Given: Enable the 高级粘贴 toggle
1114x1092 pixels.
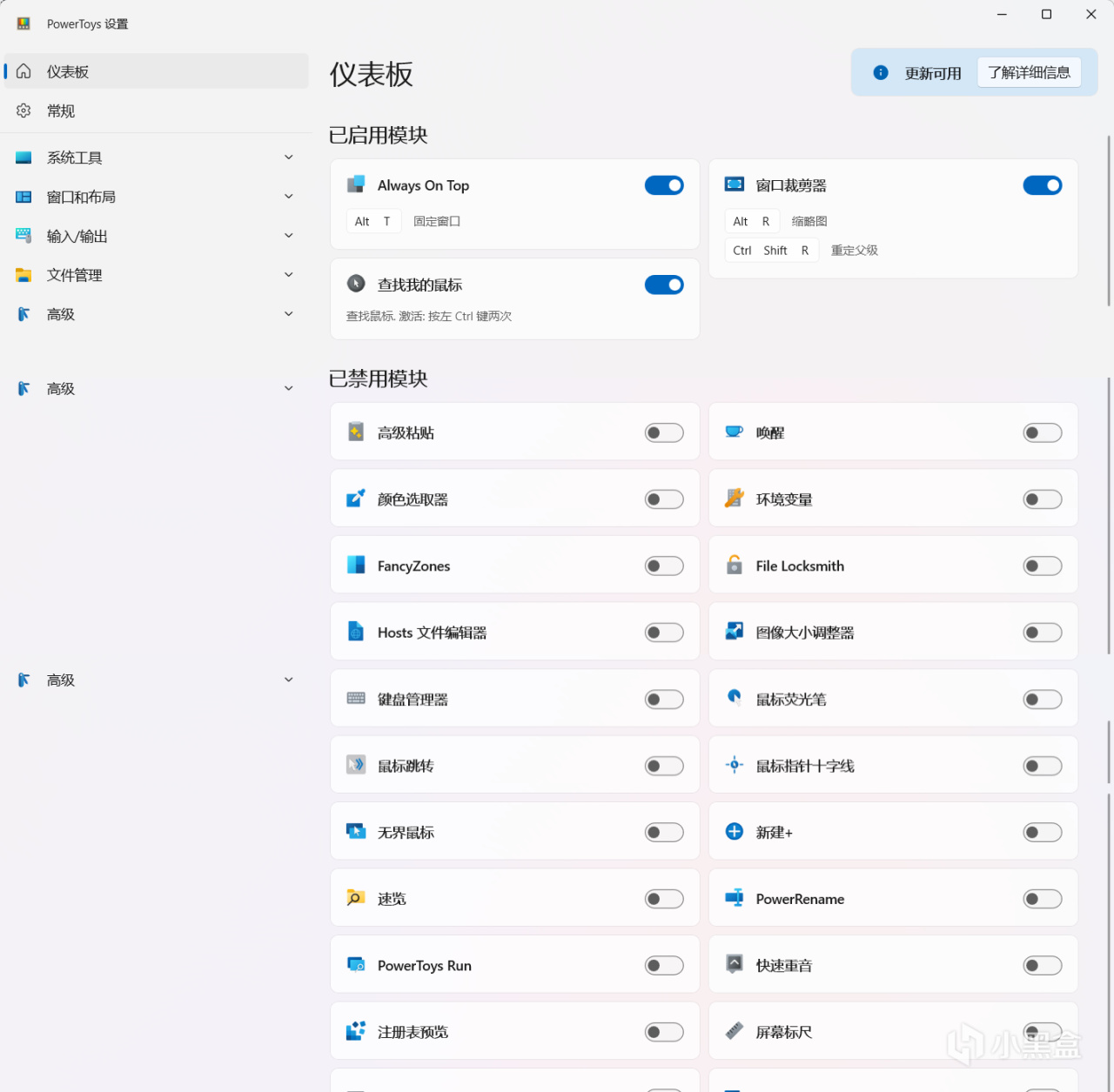Looking at the screenshot, I should [x=664, y=432].
